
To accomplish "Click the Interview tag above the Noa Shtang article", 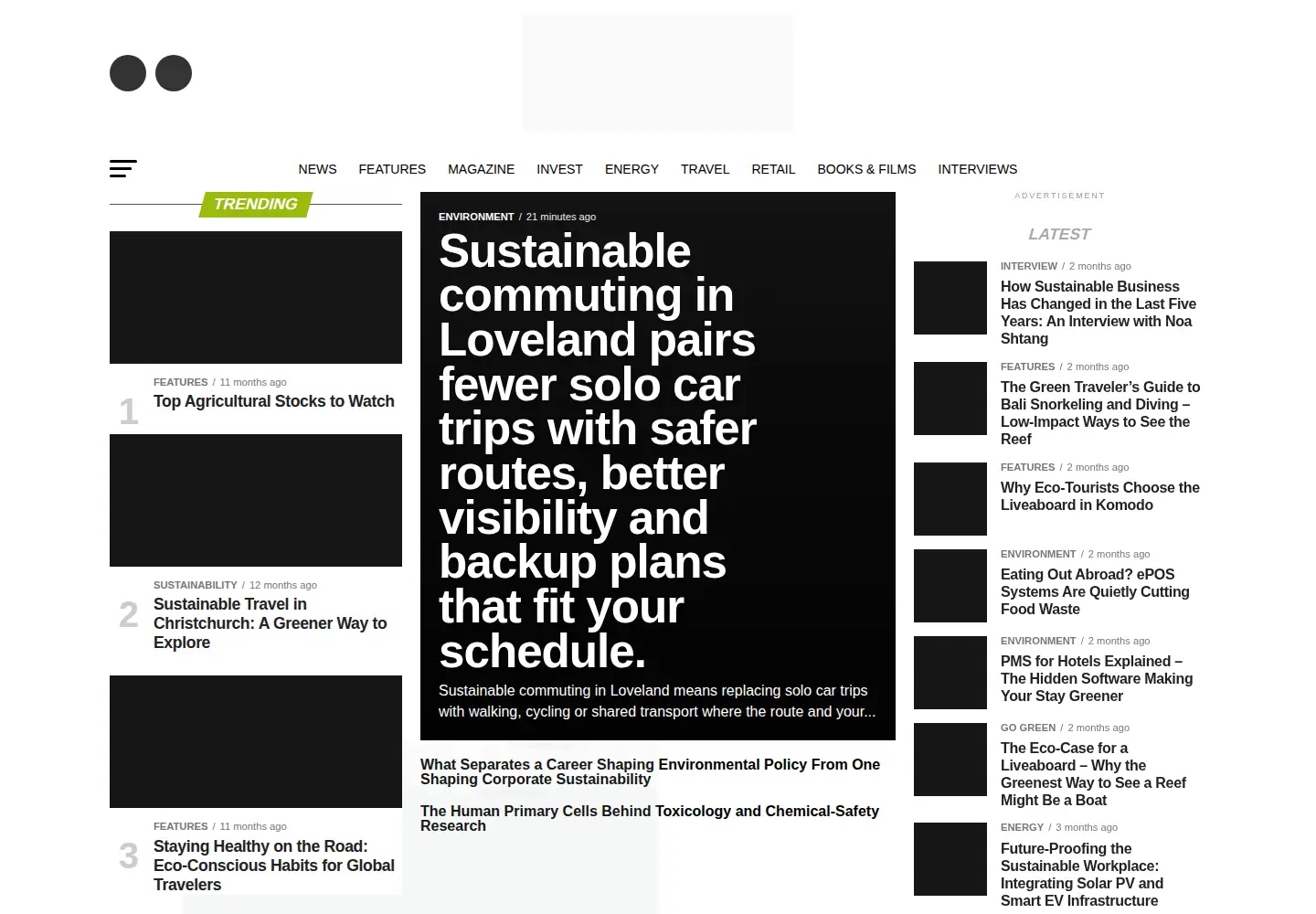I will pyautogui.click(x=1029, y=266).
